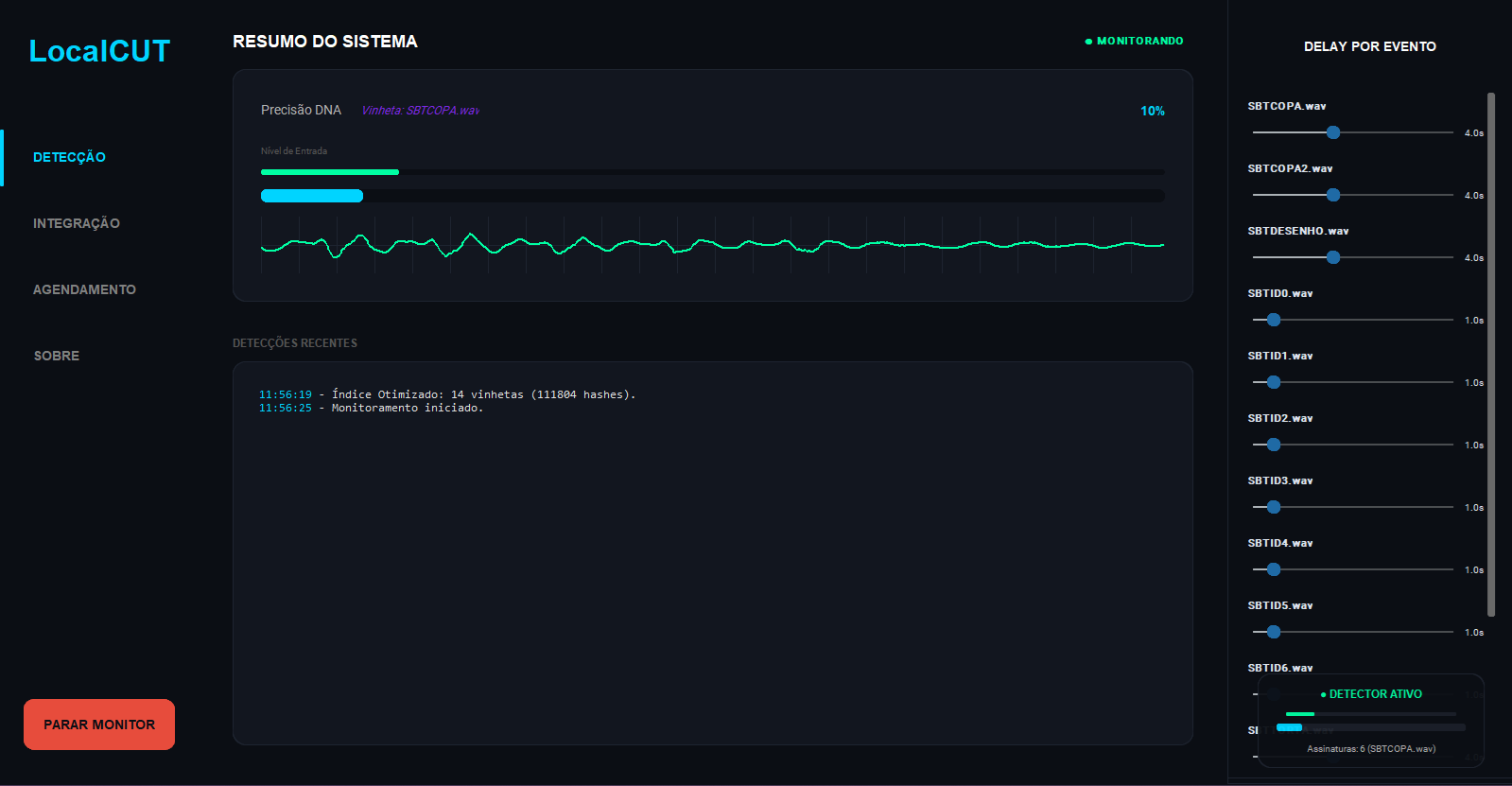
Task: Adjust the SBTID4.wav delay slider
Action: pos(1352,569)
